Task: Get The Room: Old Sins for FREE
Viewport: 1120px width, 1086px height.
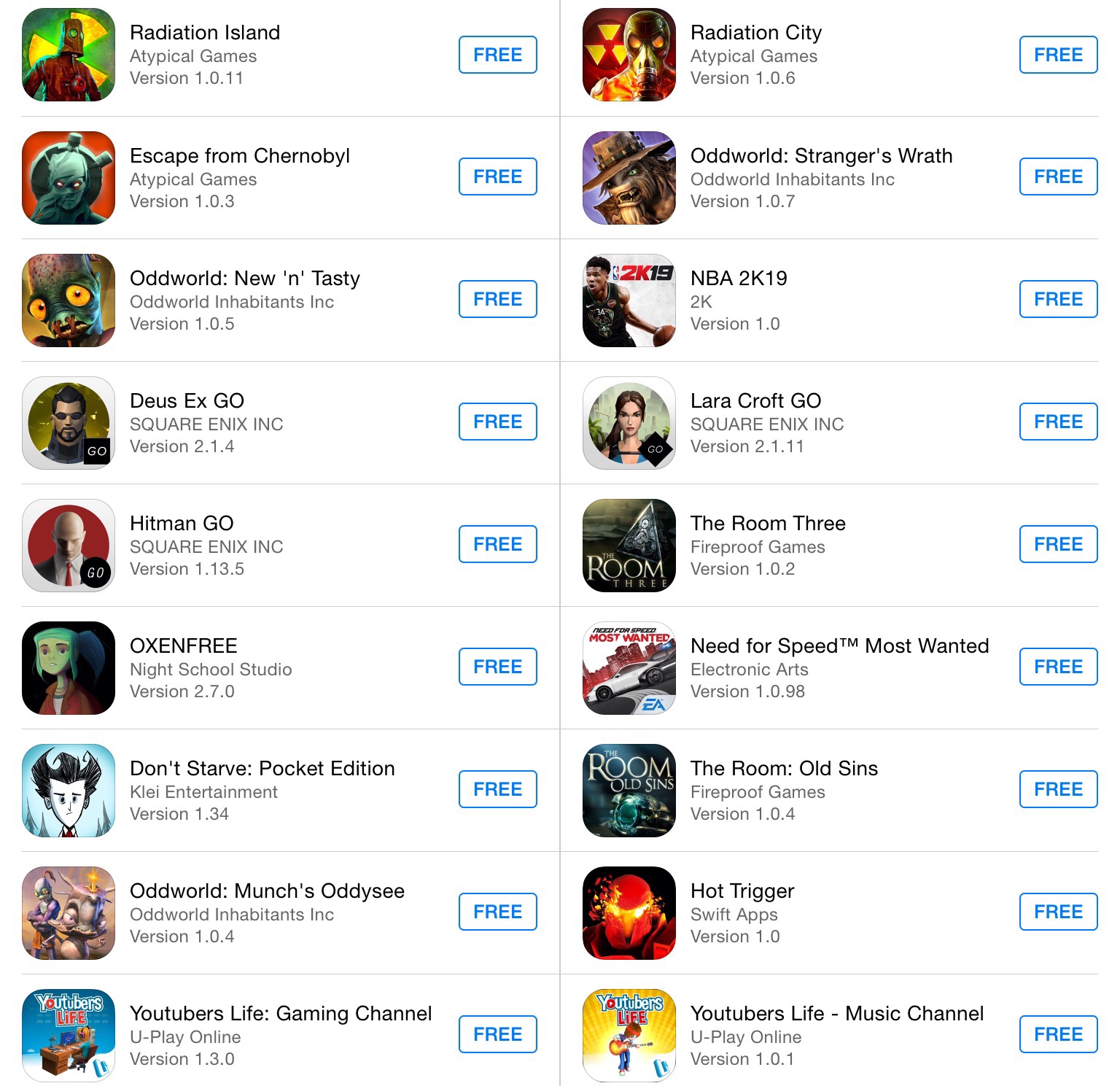Action: click(1058, 789)
